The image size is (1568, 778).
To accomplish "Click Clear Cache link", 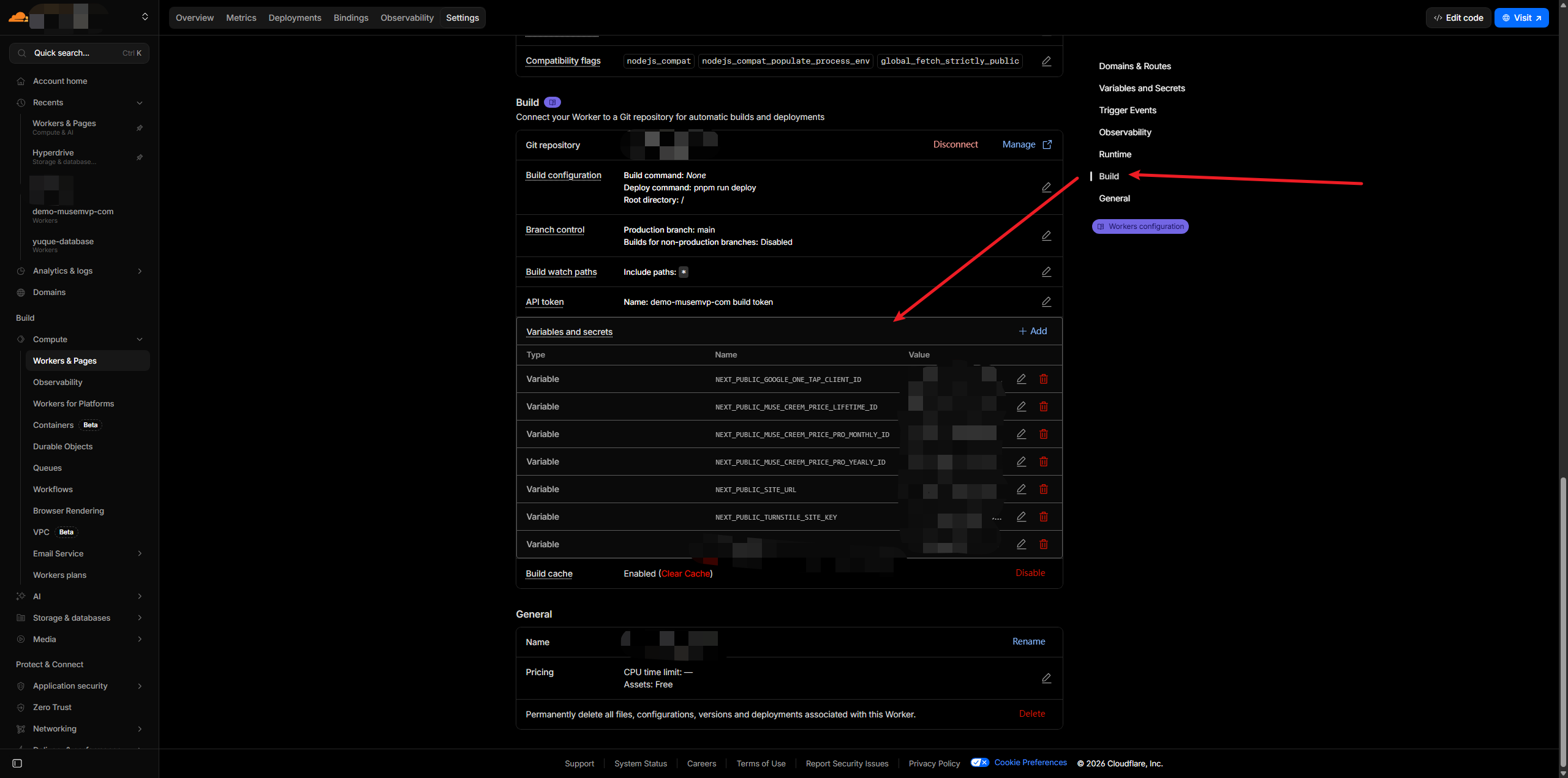I will pos(685,574).
